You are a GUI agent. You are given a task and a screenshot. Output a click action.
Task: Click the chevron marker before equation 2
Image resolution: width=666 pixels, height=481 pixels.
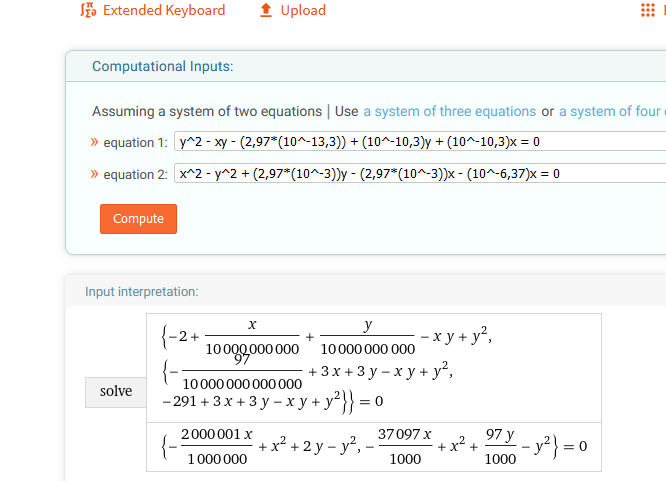click(x=95, y=174)
